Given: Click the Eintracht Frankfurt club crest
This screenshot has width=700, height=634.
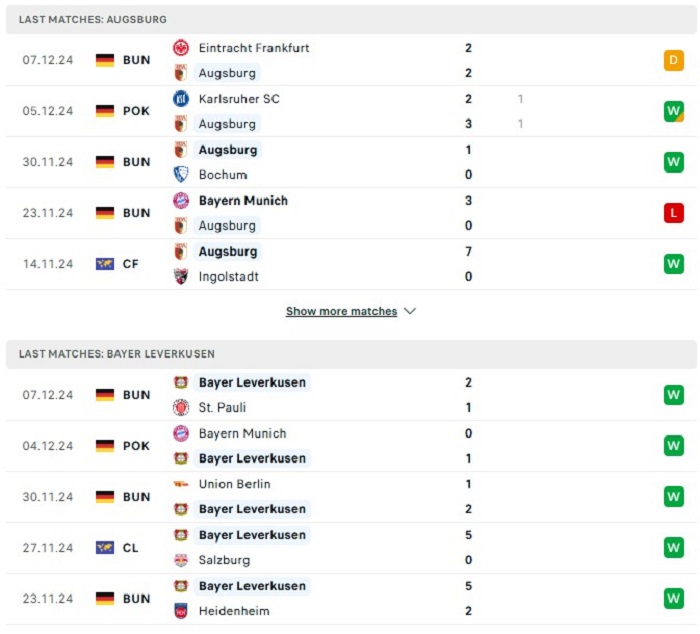Looking at the screenshot, I should click(181, 48).
